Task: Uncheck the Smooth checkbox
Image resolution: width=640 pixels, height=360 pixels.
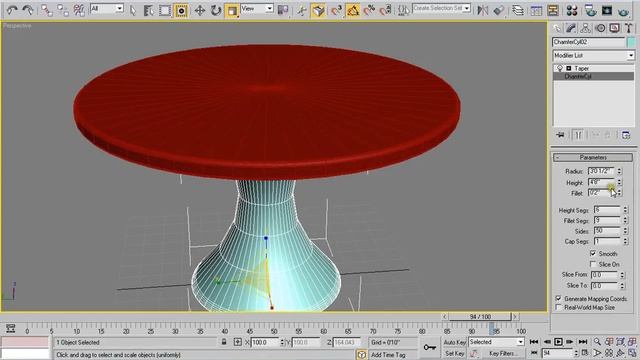Action: [x=593, y=253]
